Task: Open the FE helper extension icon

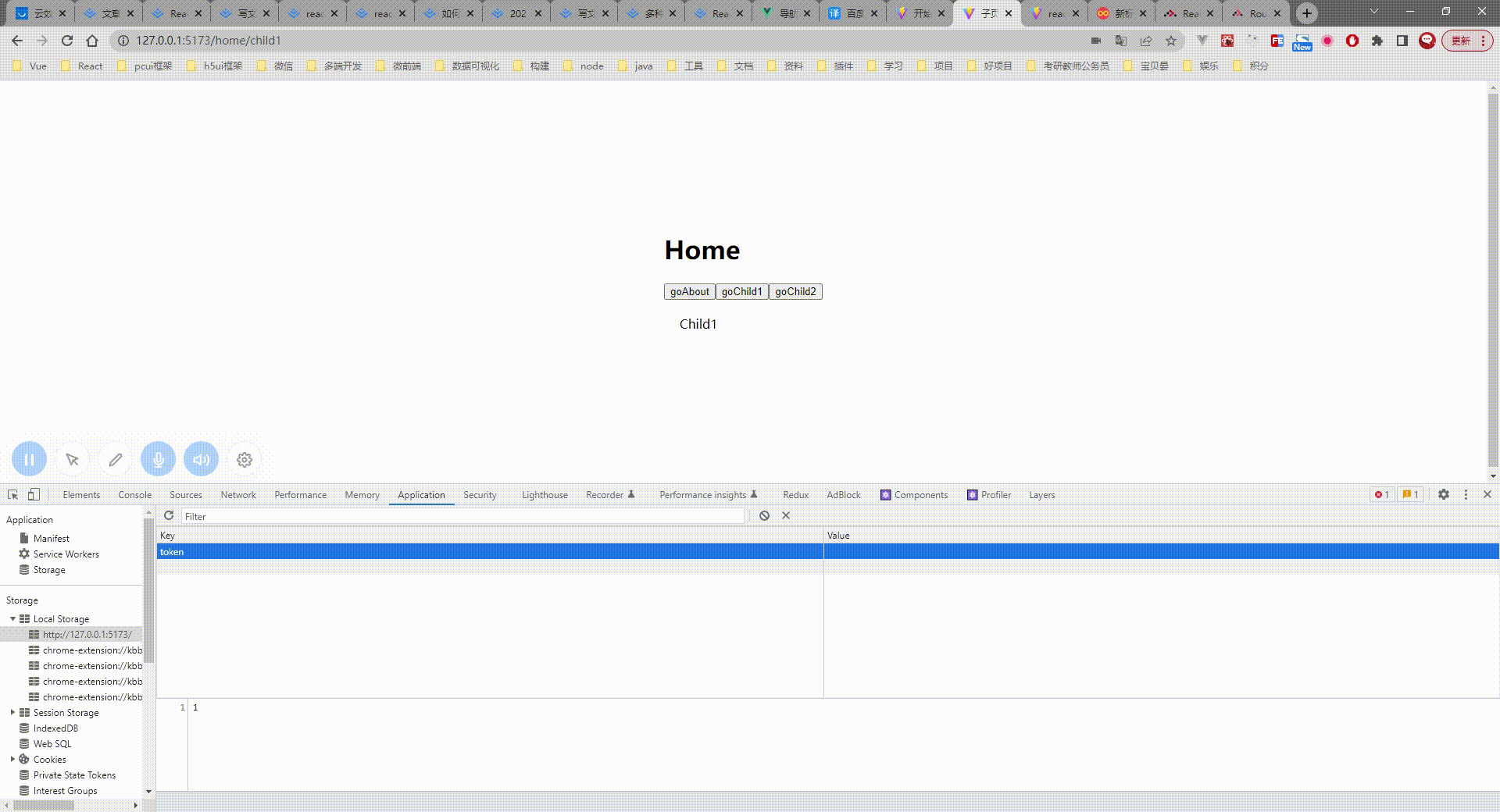Action: click(x=1277, y=41)
